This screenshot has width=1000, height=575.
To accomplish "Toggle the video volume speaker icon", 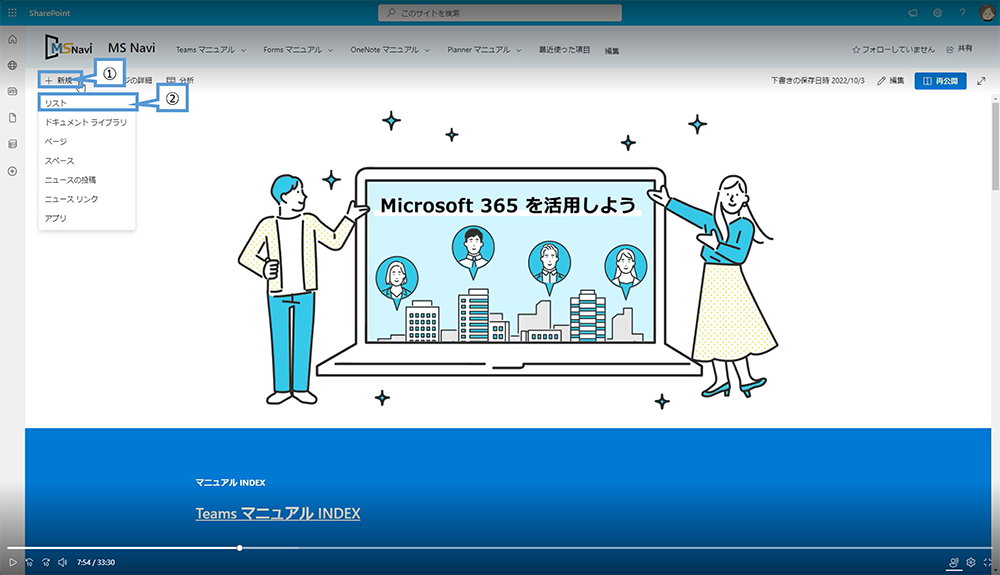I will tap(62, 562).
